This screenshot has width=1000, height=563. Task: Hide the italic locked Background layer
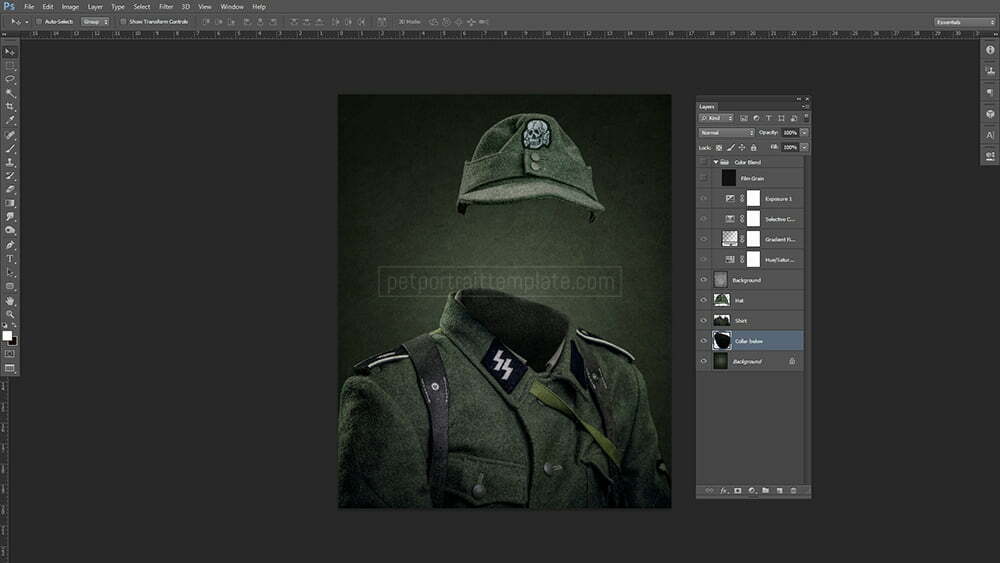pos(703,362)
